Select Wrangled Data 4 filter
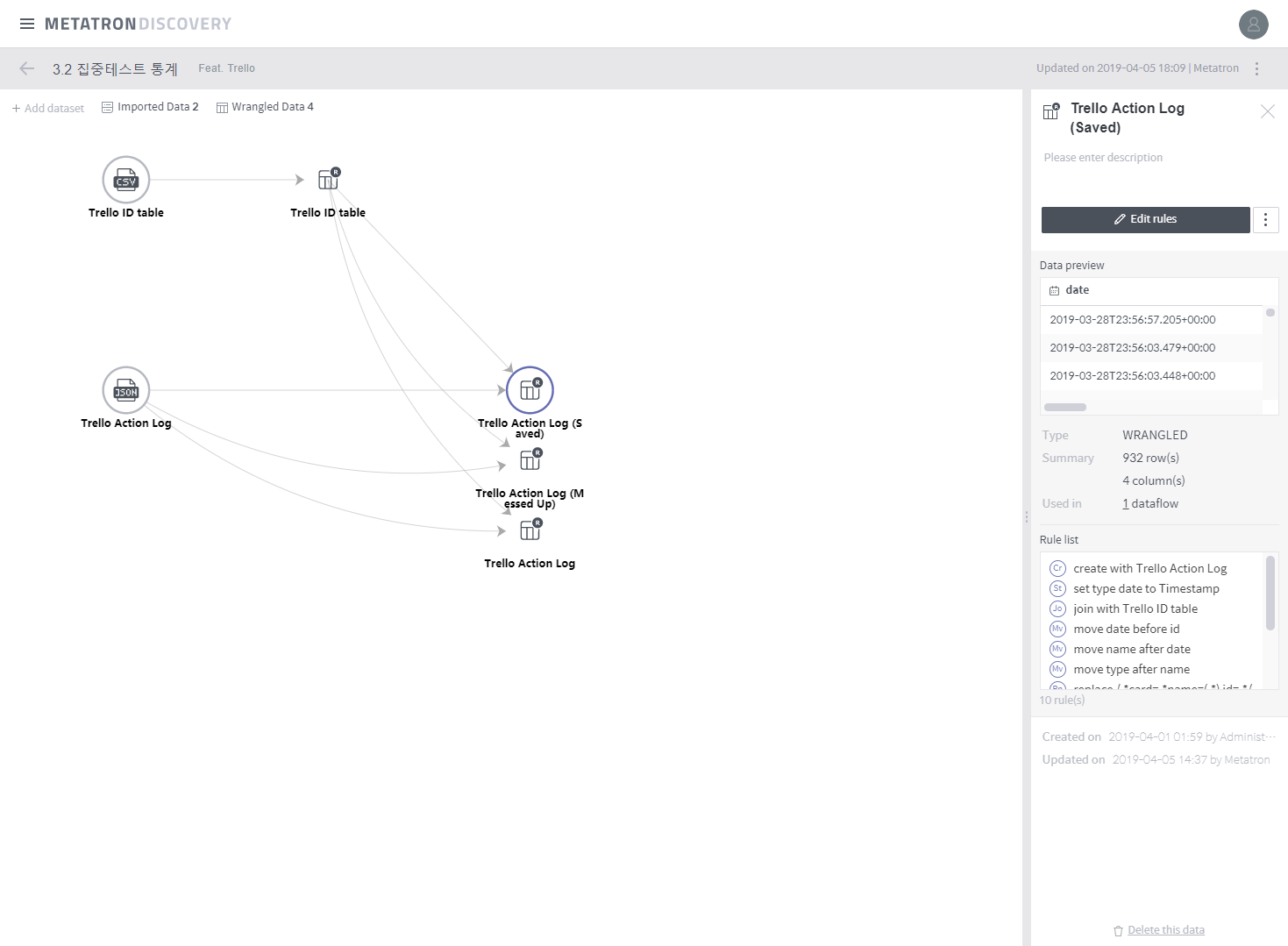Viewport: 1288px width, 946px height. (x=265, y=107)
